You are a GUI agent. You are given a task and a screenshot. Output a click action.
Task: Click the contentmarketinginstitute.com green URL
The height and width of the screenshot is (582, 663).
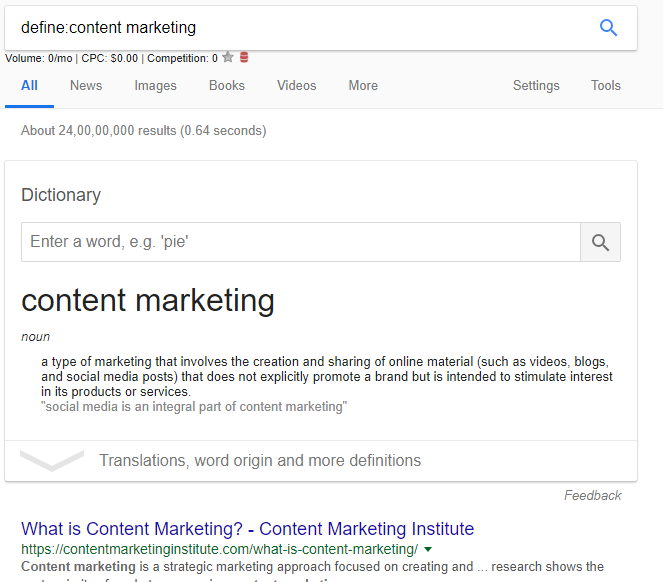220,549
